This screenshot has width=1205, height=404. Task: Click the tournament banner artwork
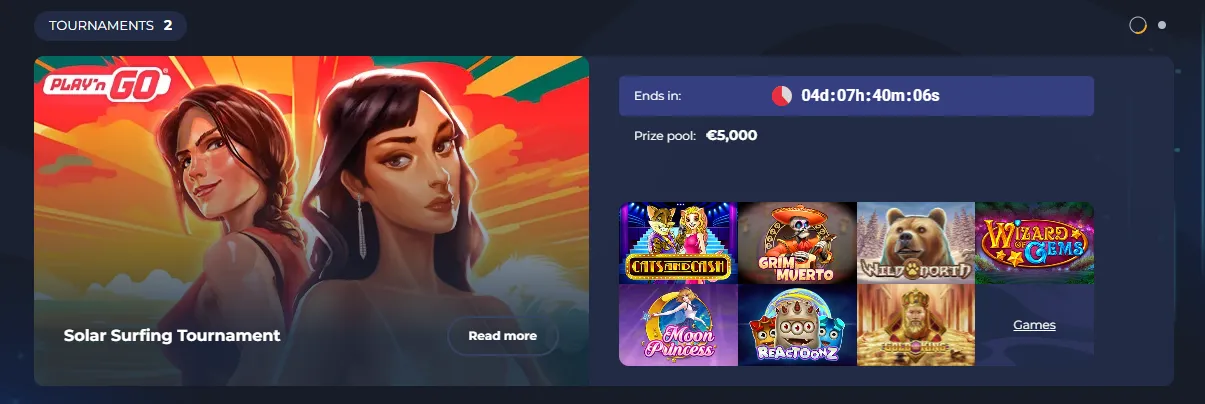311,221
